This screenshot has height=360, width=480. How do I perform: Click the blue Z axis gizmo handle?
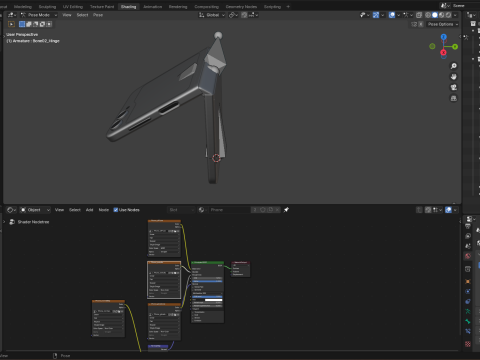(x=444, y=37)
